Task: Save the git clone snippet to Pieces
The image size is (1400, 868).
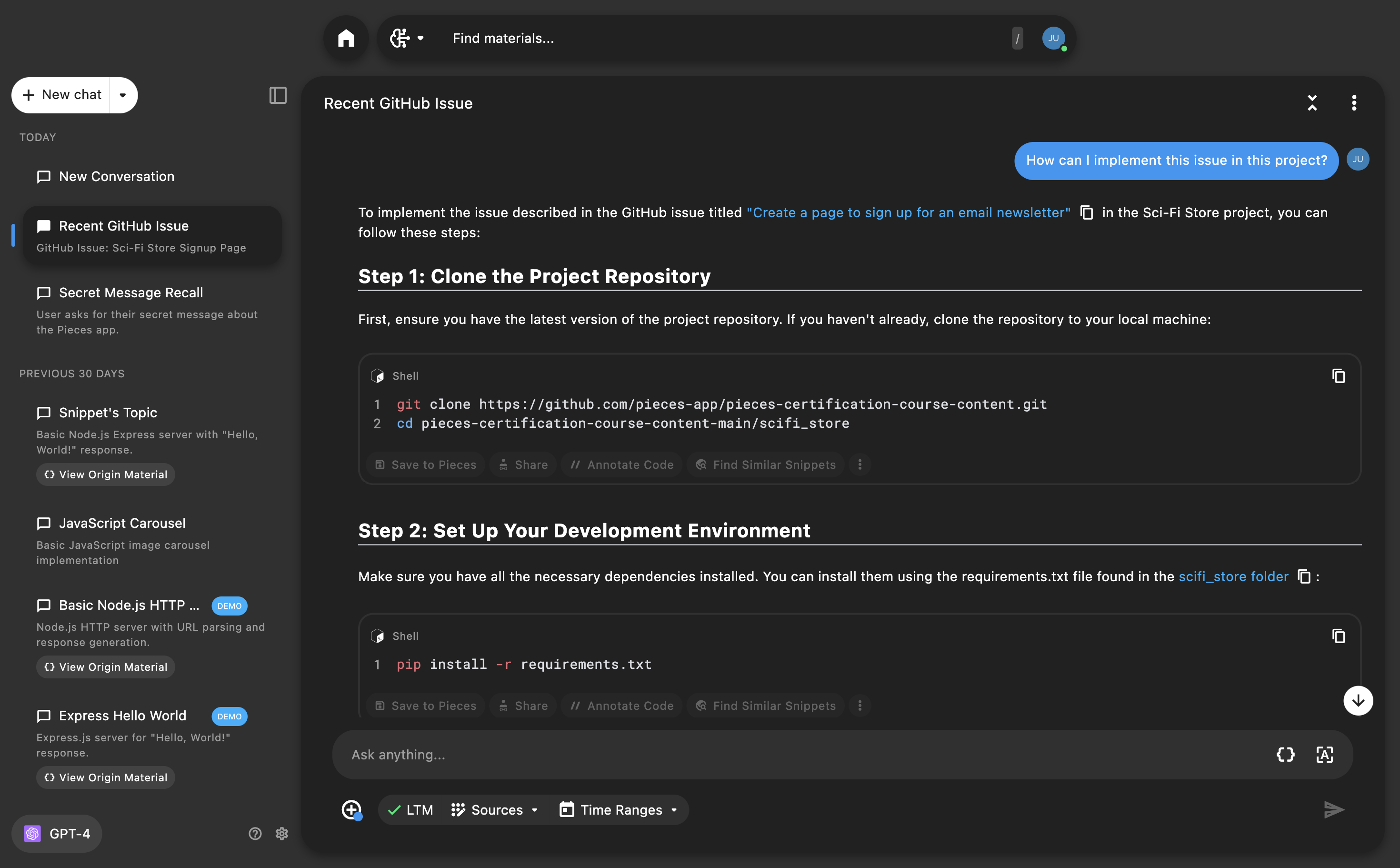Action: (426, 464)
